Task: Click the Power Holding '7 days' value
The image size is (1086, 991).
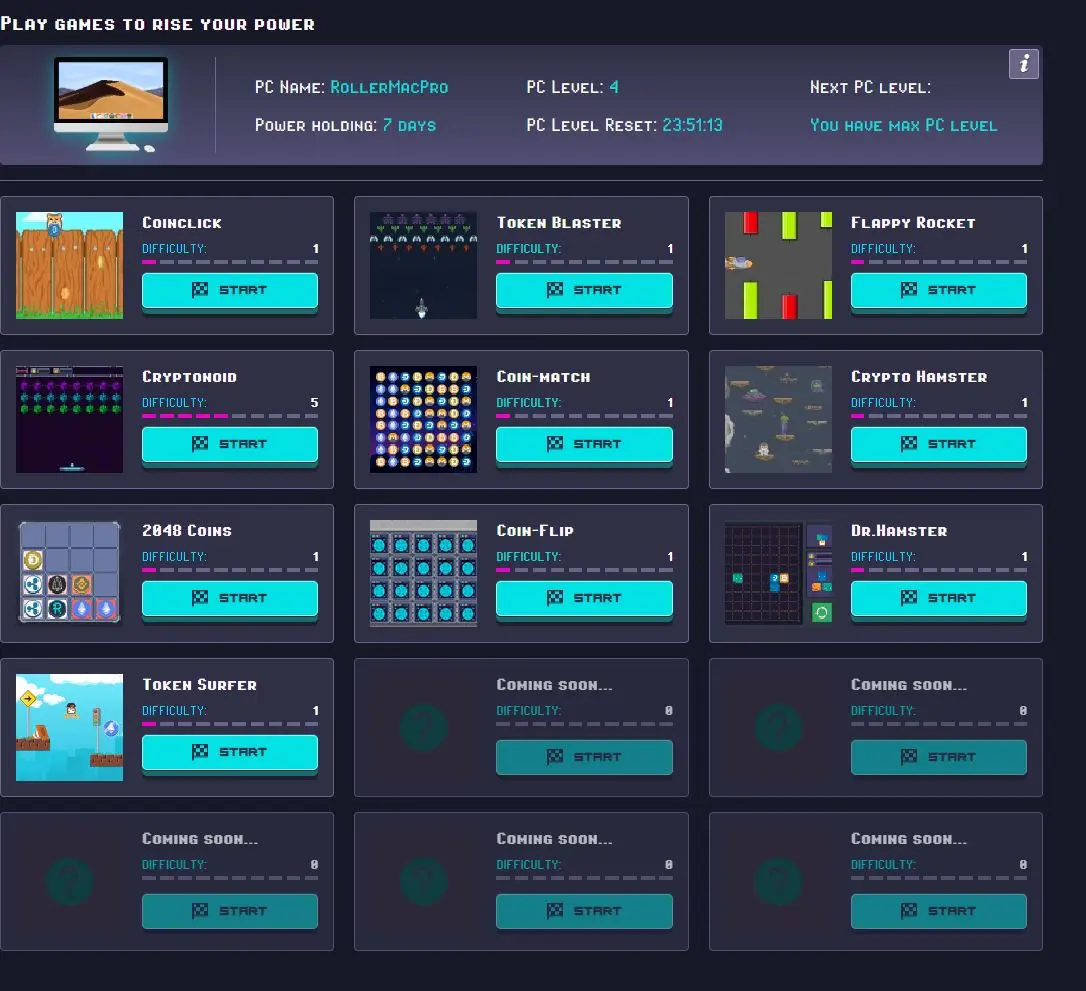Action: click(x=409, y=125)
